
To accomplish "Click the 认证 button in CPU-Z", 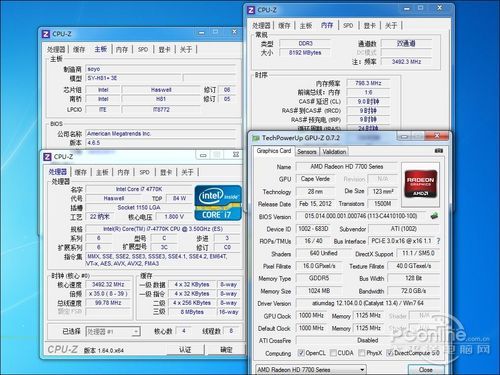I will click(185, 350).
